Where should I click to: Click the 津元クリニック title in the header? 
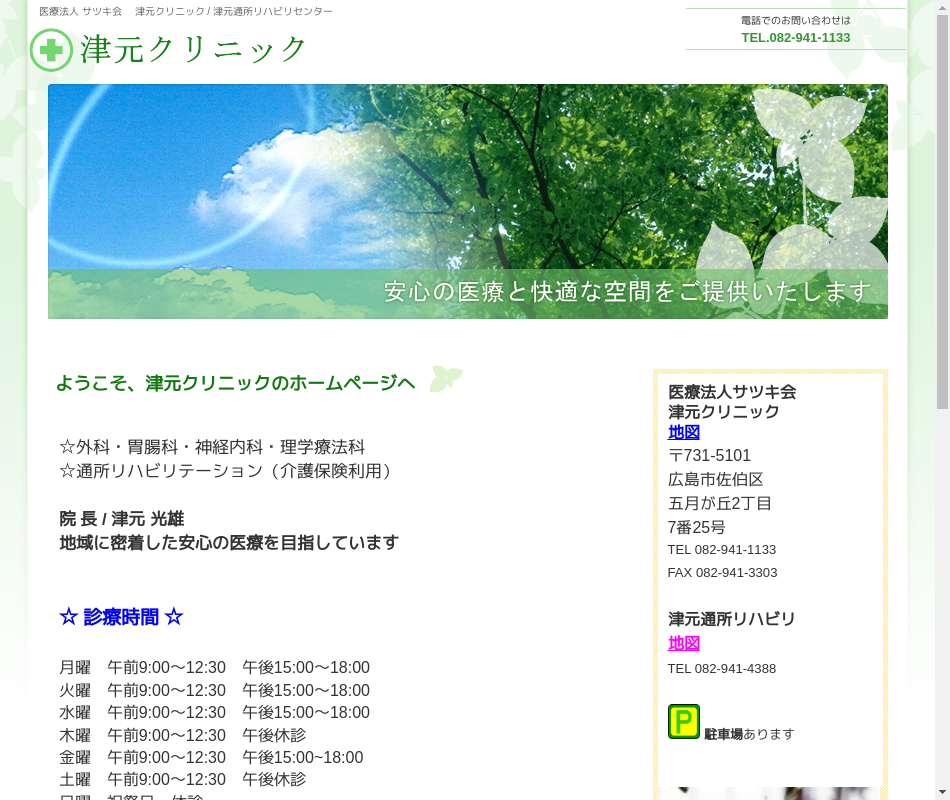(194, 49)
